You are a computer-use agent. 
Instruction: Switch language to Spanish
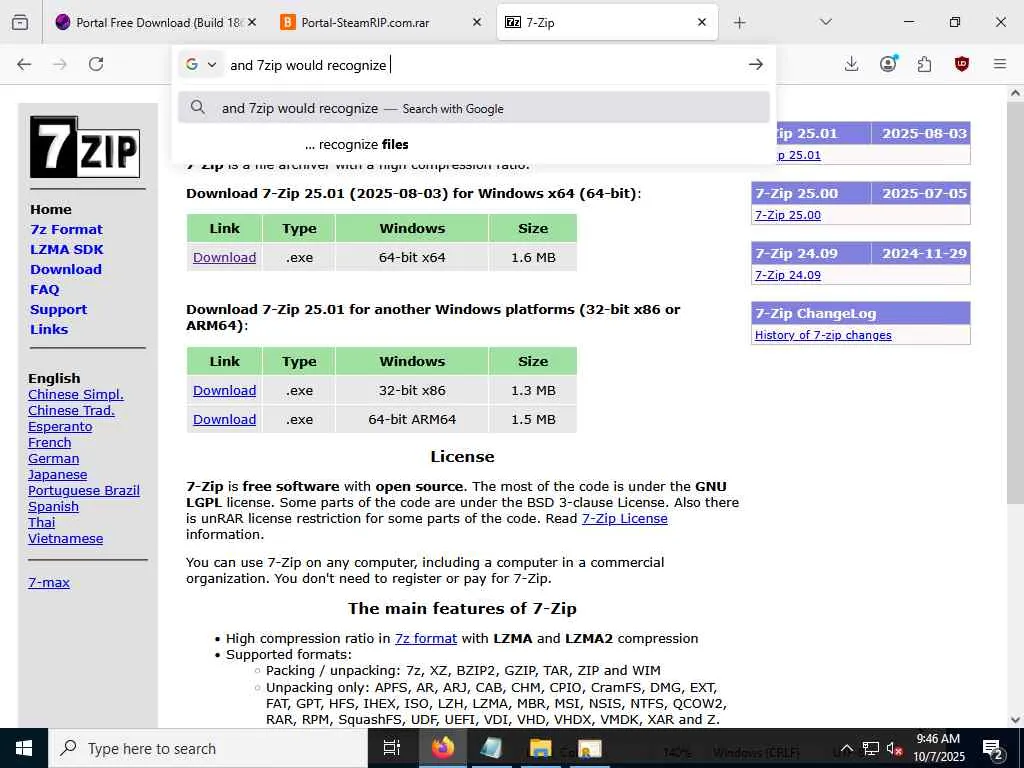pos(54,507)
